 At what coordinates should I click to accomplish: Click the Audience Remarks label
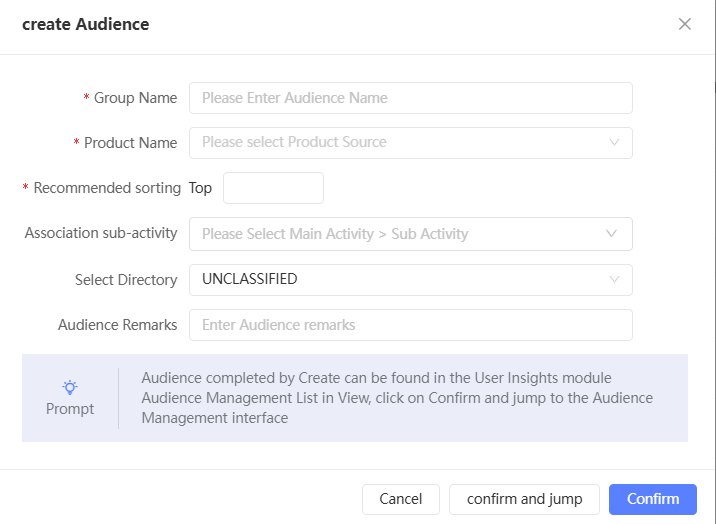pyautogui.click(x=117, y=325)
